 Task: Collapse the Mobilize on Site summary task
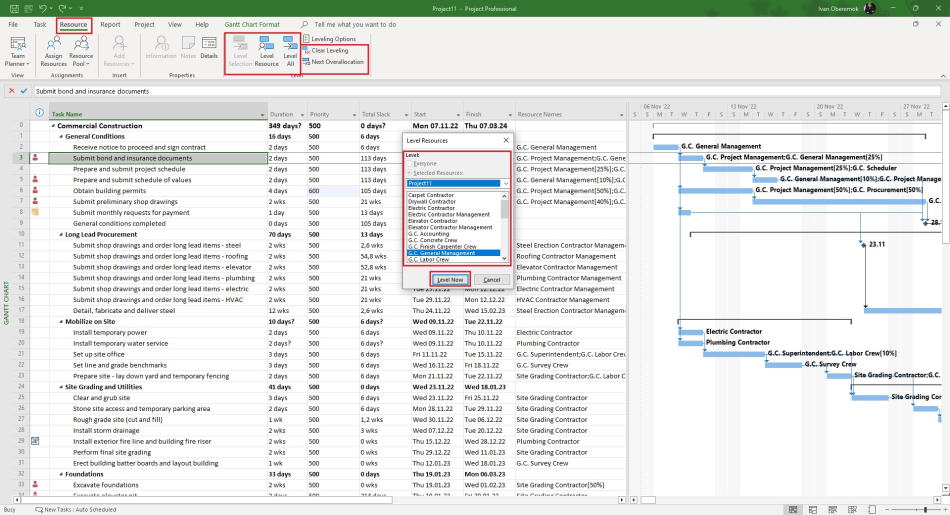pyautogui.click(x=61, y=322)
